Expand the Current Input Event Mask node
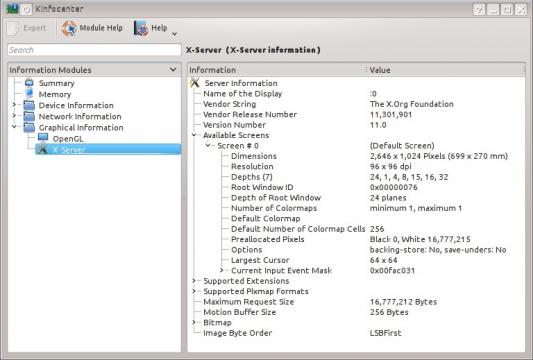This screenshot has height=360, width=533. 222,270
